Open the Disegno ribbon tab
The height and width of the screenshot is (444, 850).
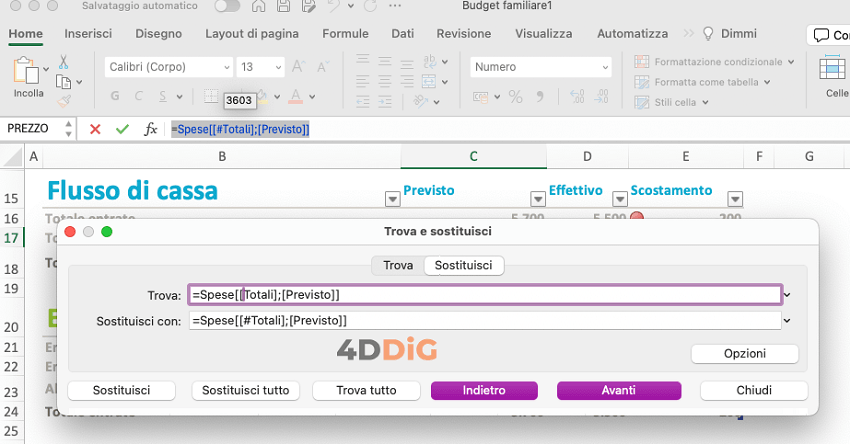[x=158, y=34]
